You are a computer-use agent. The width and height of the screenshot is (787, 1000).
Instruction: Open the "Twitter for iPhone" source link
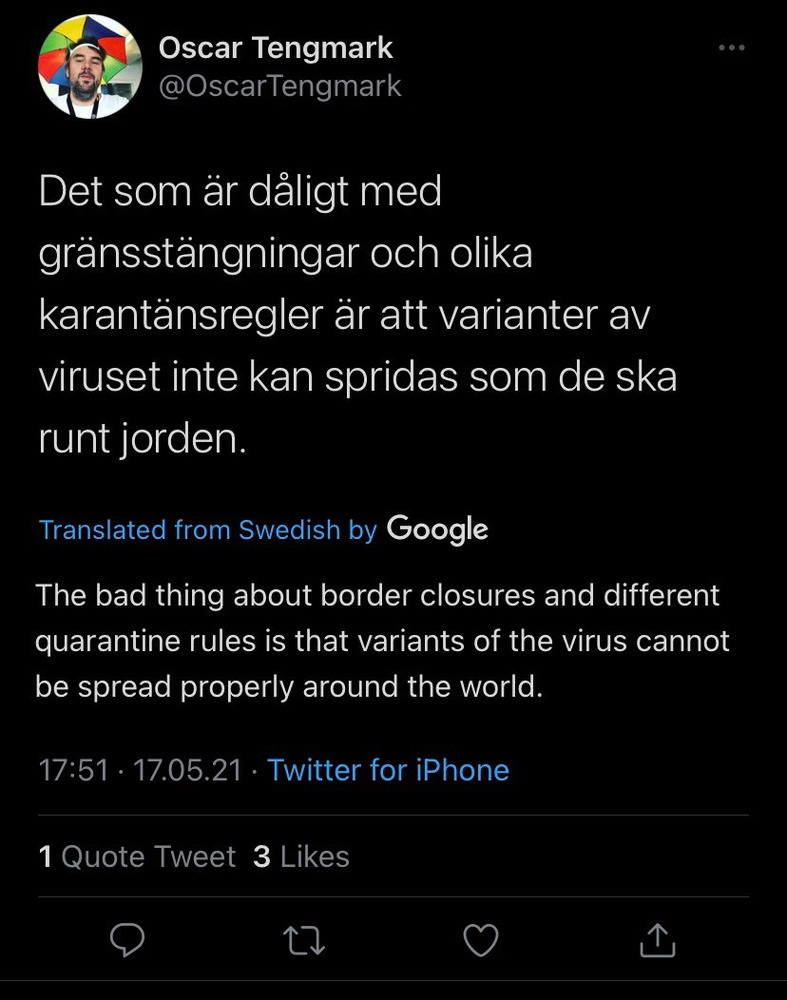[x=388, y=770]
